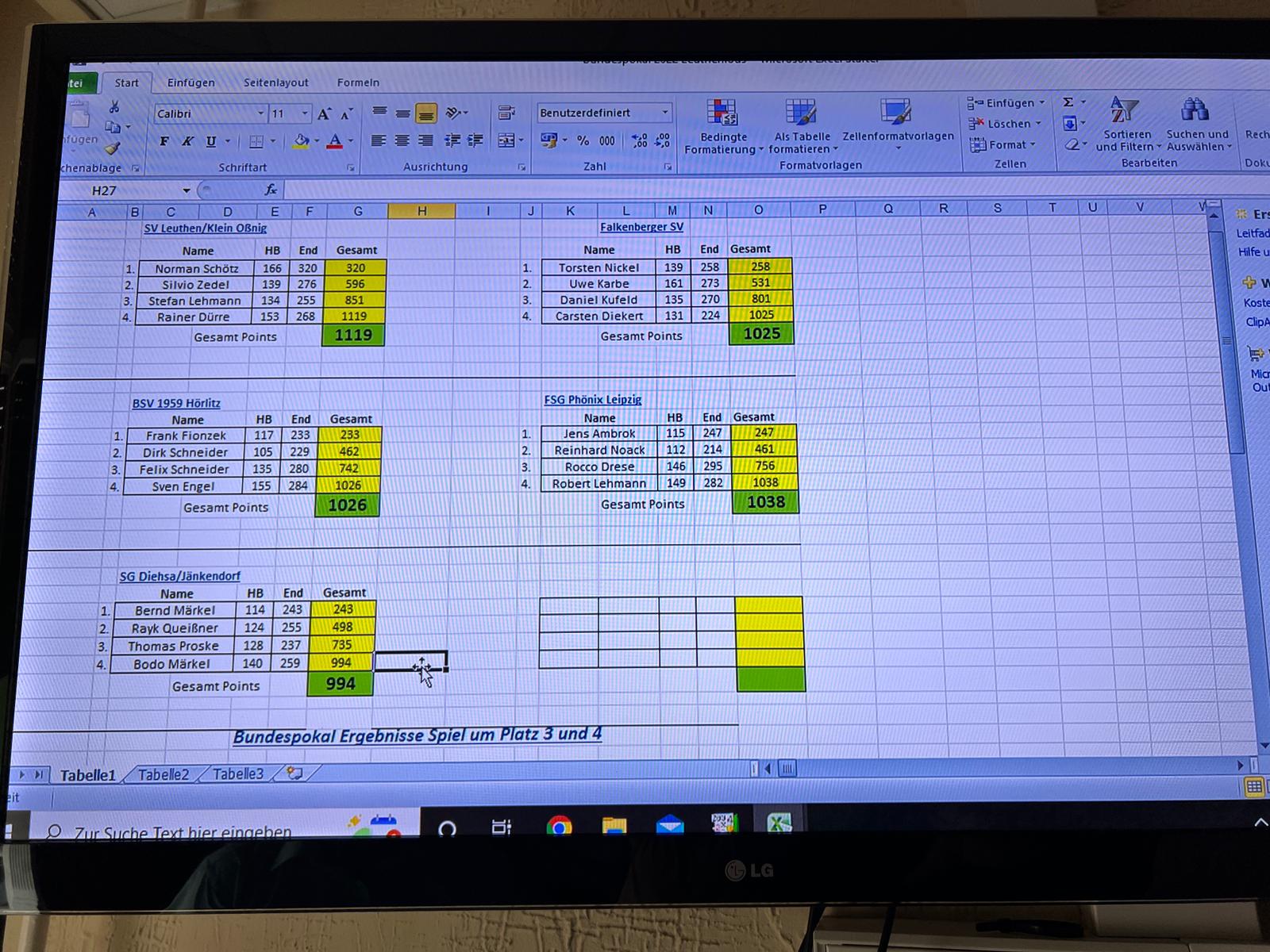Image resolution: width=1270 pixels, height=952 pixels.
Task: Switch to the Einfügen ribbon tab
Action: pos(190,83)
